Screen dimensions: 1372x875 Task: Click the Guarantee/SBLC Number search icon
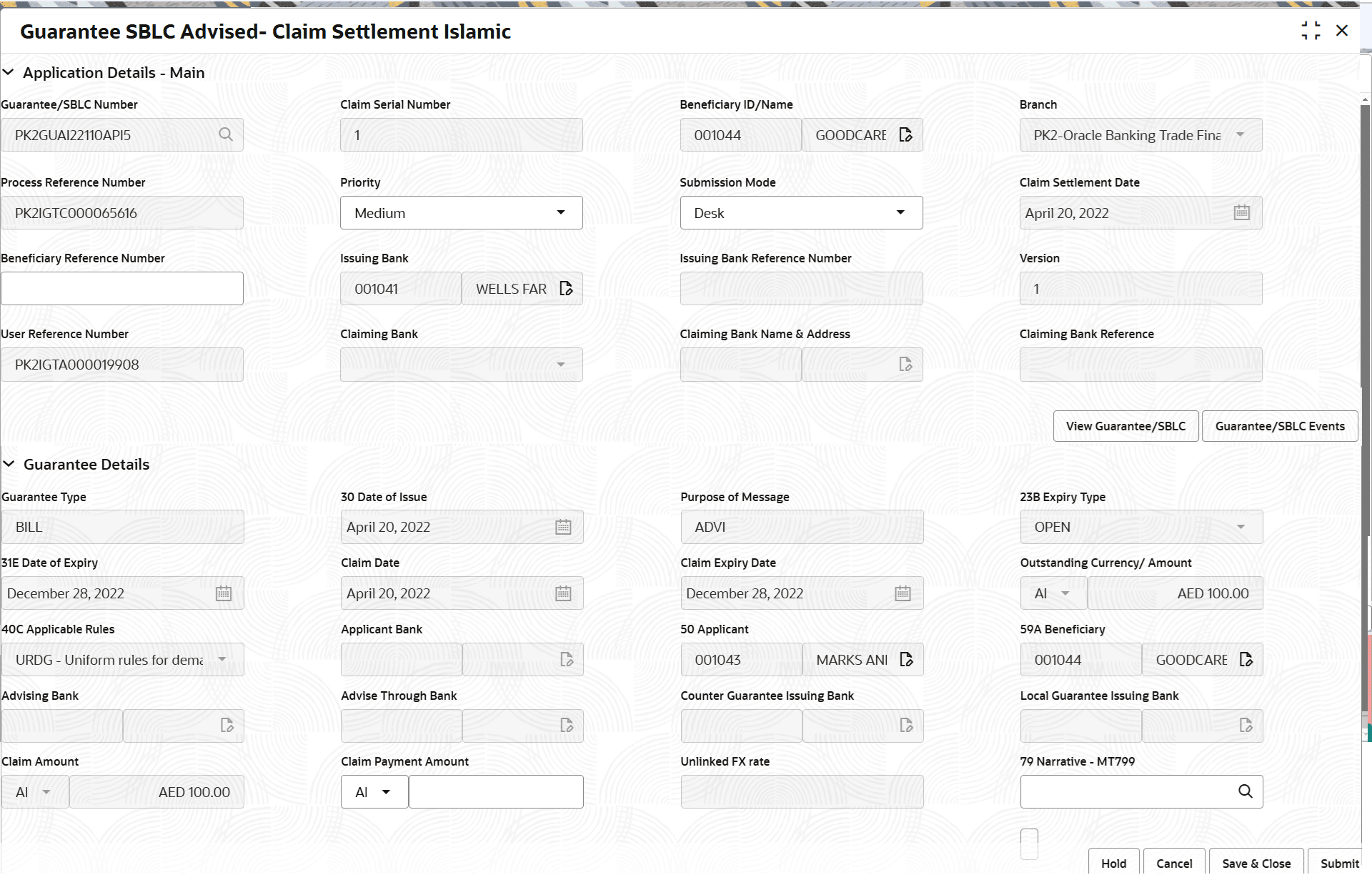tap(226, 134)
